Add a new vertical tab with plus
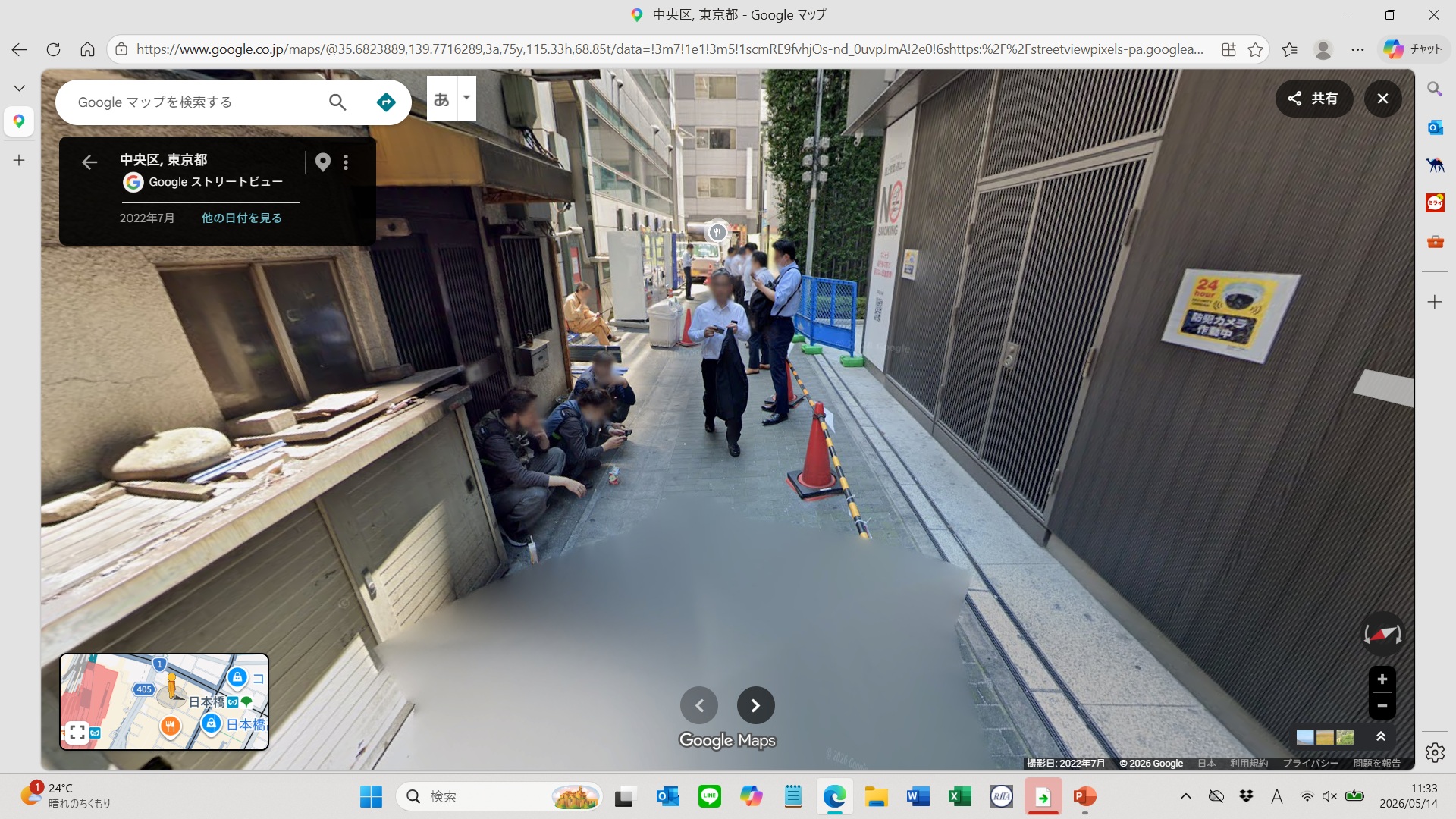Screen dimensions: 1456x819 click(x=19, y=160)
